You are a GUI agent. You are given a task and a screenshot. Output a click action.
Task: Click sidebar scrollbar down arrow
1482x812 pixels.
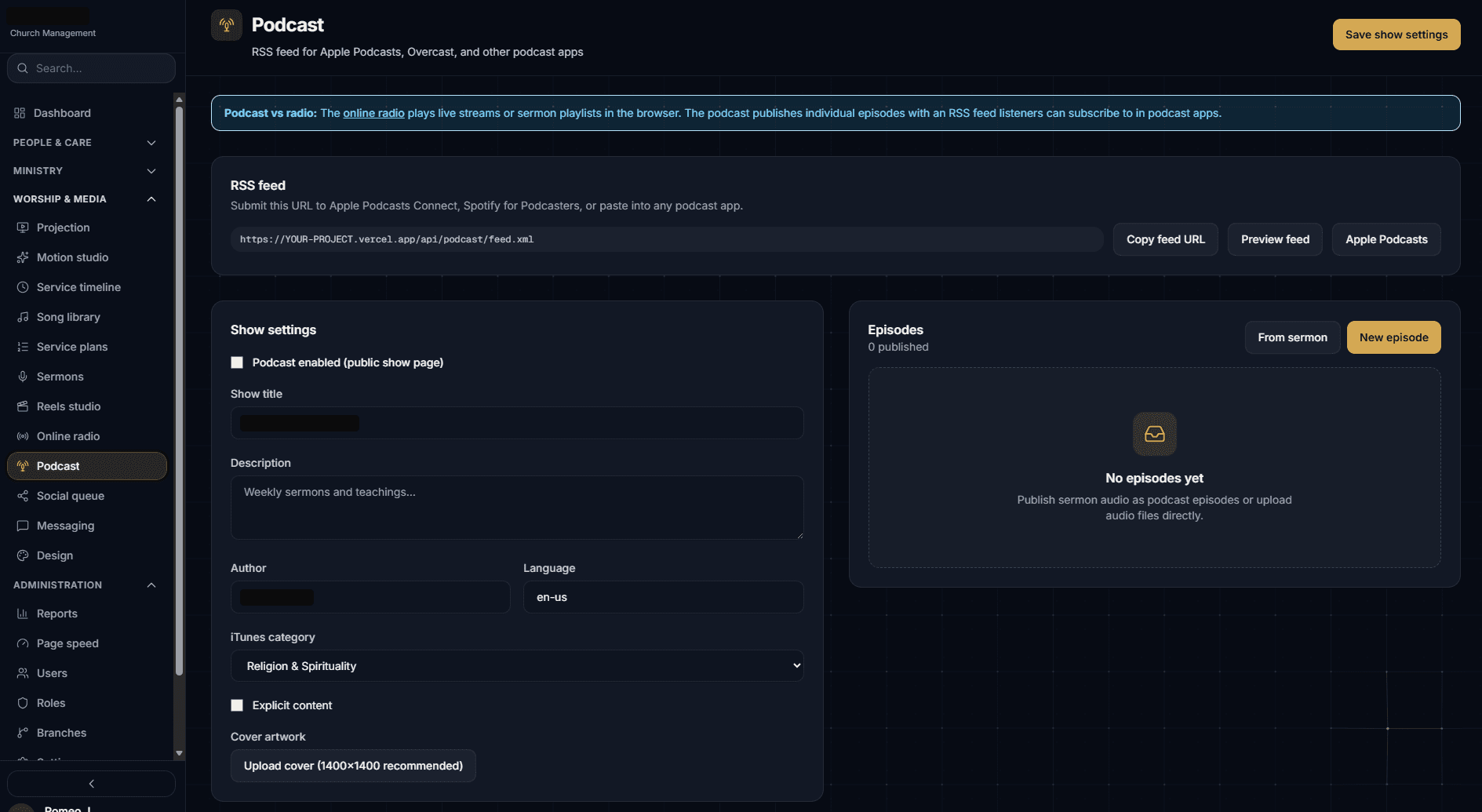[x=179, y=753]
